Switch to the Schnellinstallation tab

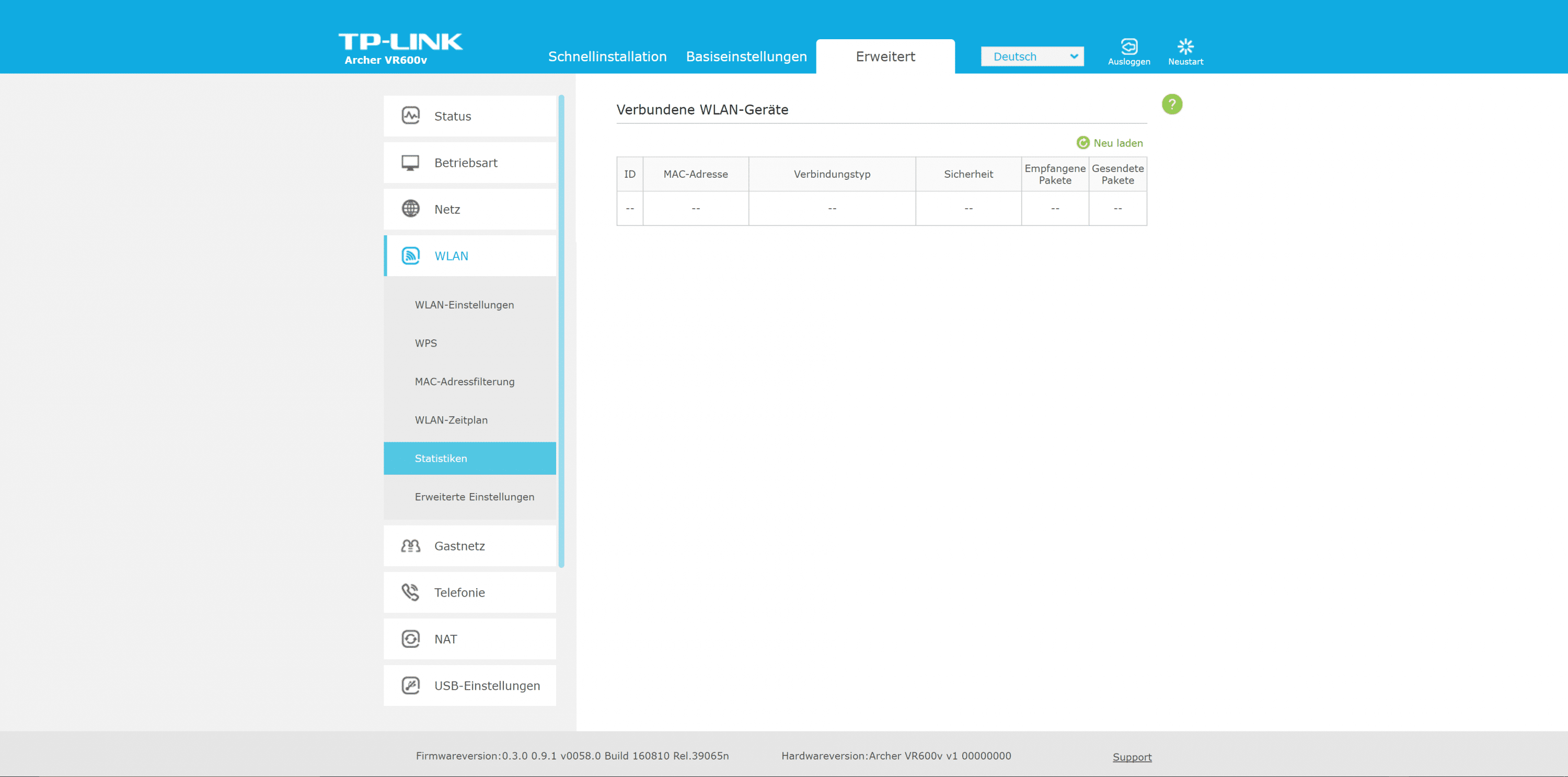[607, 56]
